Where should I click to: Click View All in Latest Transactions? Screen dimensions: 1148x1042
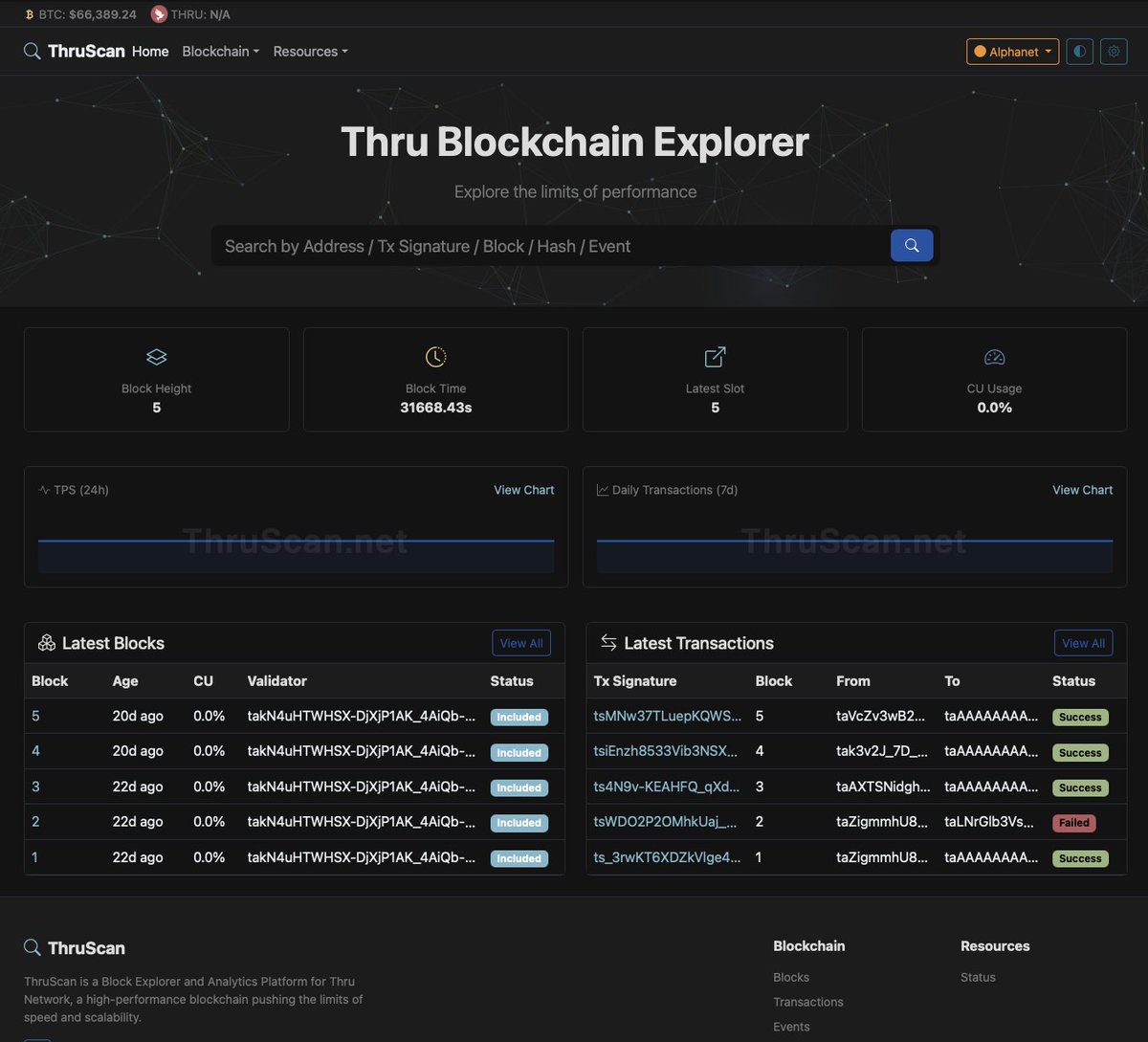pyautogui.click(x=1083, y=643)
